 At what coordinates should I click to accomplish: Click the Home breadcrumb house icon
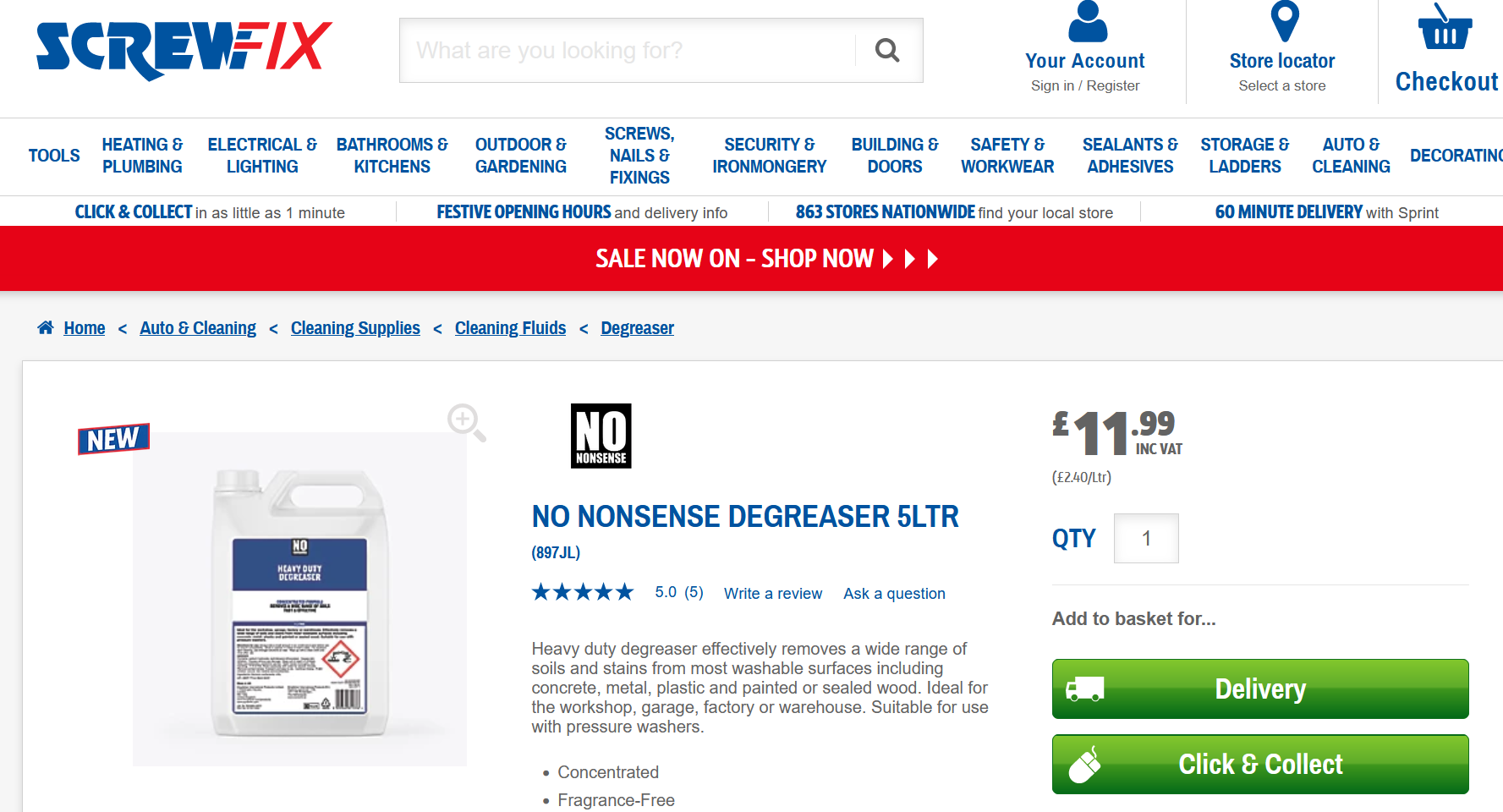pyautogui.click(x=46, y=327)
